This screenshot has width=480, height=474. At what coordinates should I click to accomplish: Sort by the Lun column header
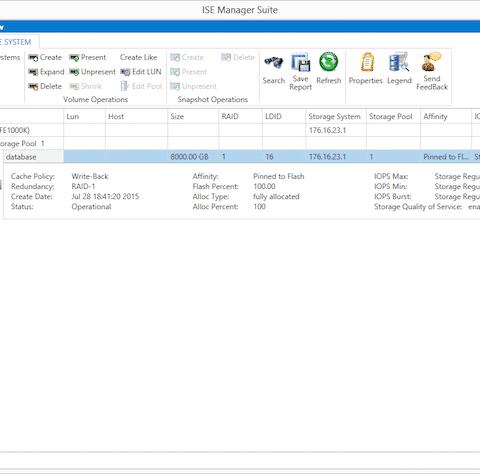point(85,116)
